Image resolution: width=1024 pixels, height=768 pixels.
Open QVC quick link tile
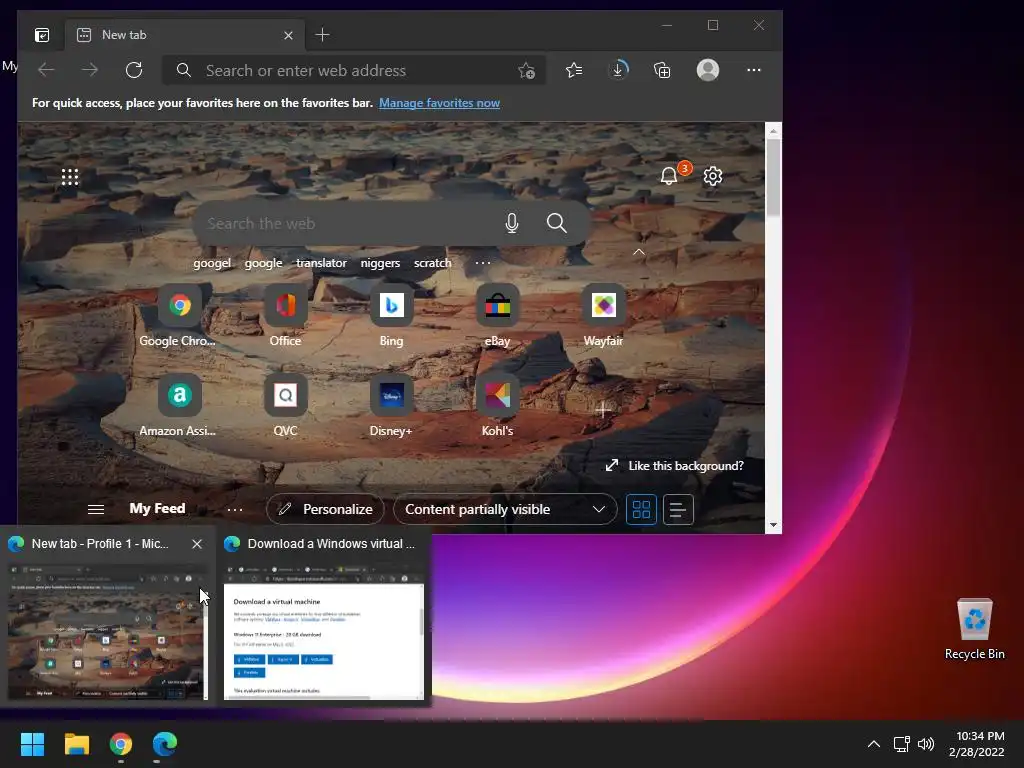[285, 406]
